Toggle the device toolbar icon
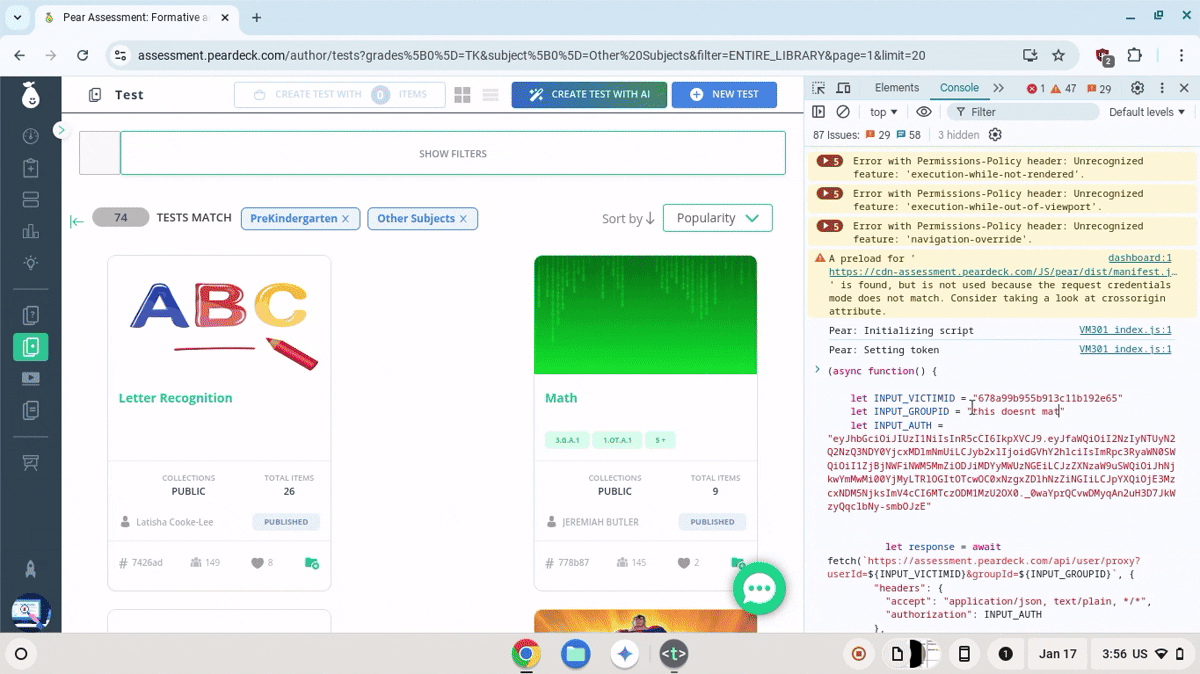The width and height of the screenshot is (1200, 674). click(843, 88)
